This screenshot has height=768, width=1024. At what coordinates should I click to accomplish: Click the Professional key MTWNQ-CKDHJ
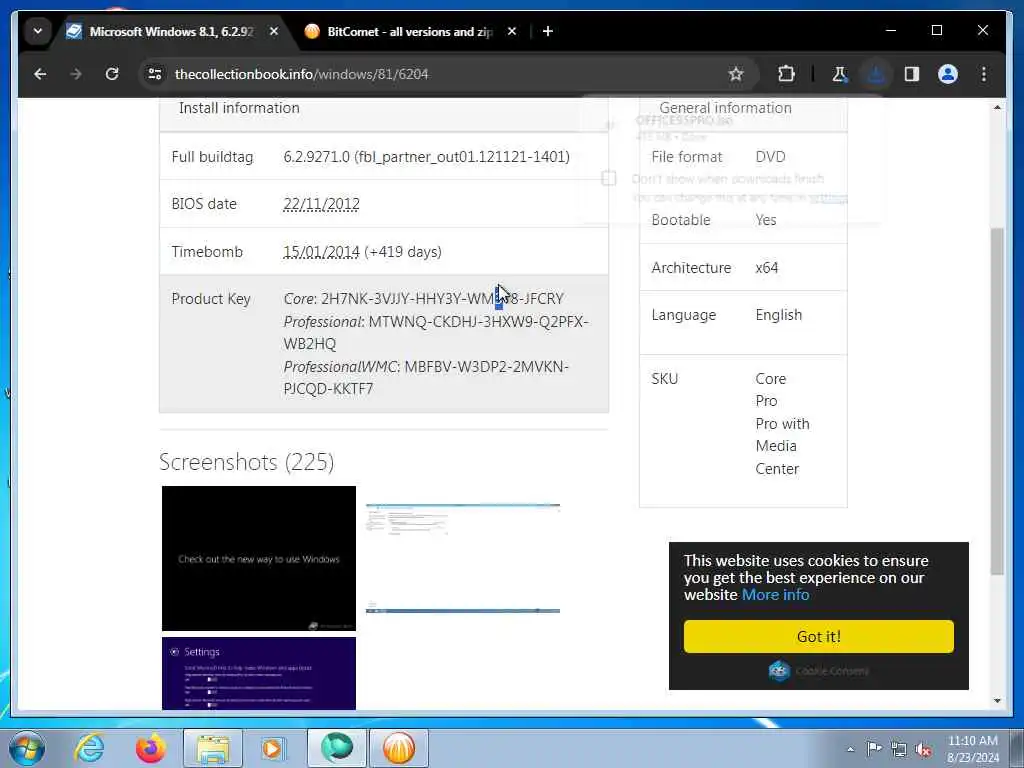[436, 332]
